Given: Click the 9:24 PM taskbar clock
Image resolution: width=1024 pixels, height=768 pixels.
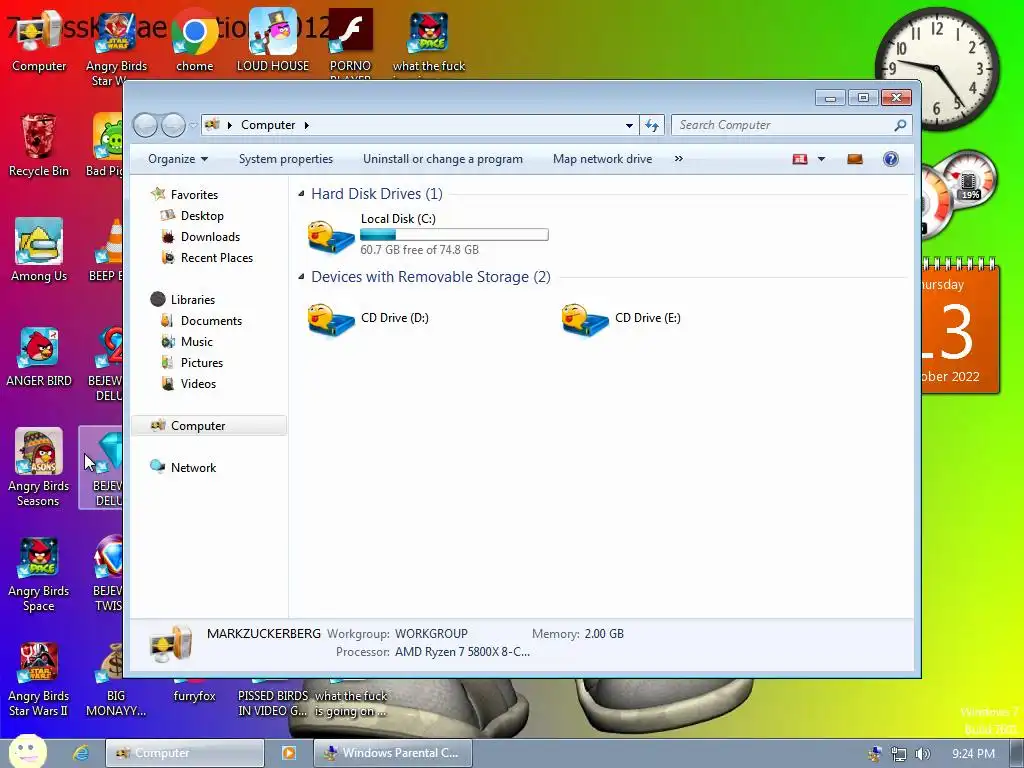Looking at the screenshot, I should point(973,754).
